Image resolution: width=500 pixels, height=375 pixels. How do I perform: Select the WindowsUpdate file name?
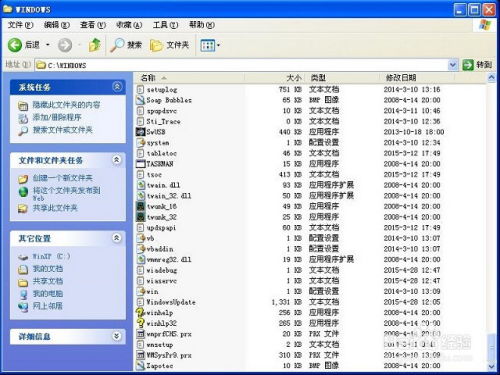171,302
